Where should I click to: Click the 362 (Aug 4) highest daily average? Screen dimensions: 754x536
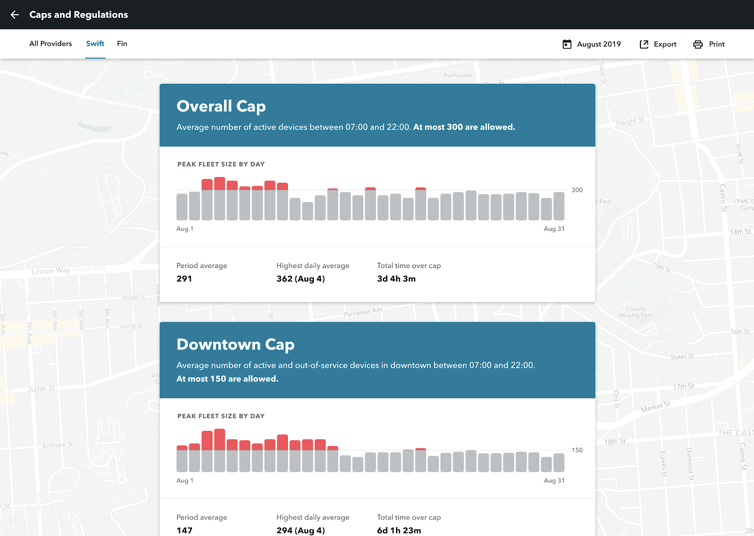point(300,279)
